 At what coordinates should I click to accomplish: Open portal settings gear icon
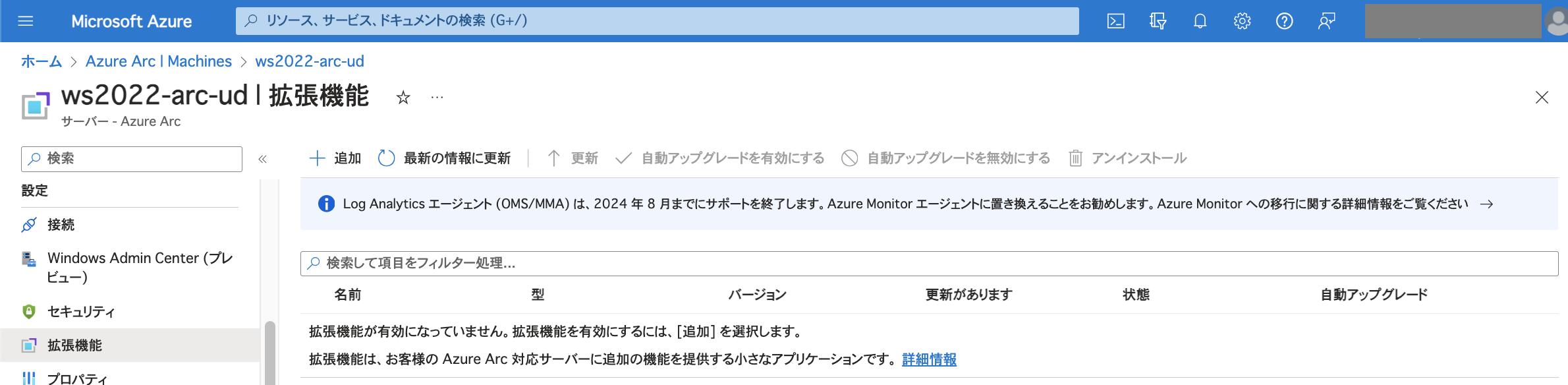click(1242, 21)
